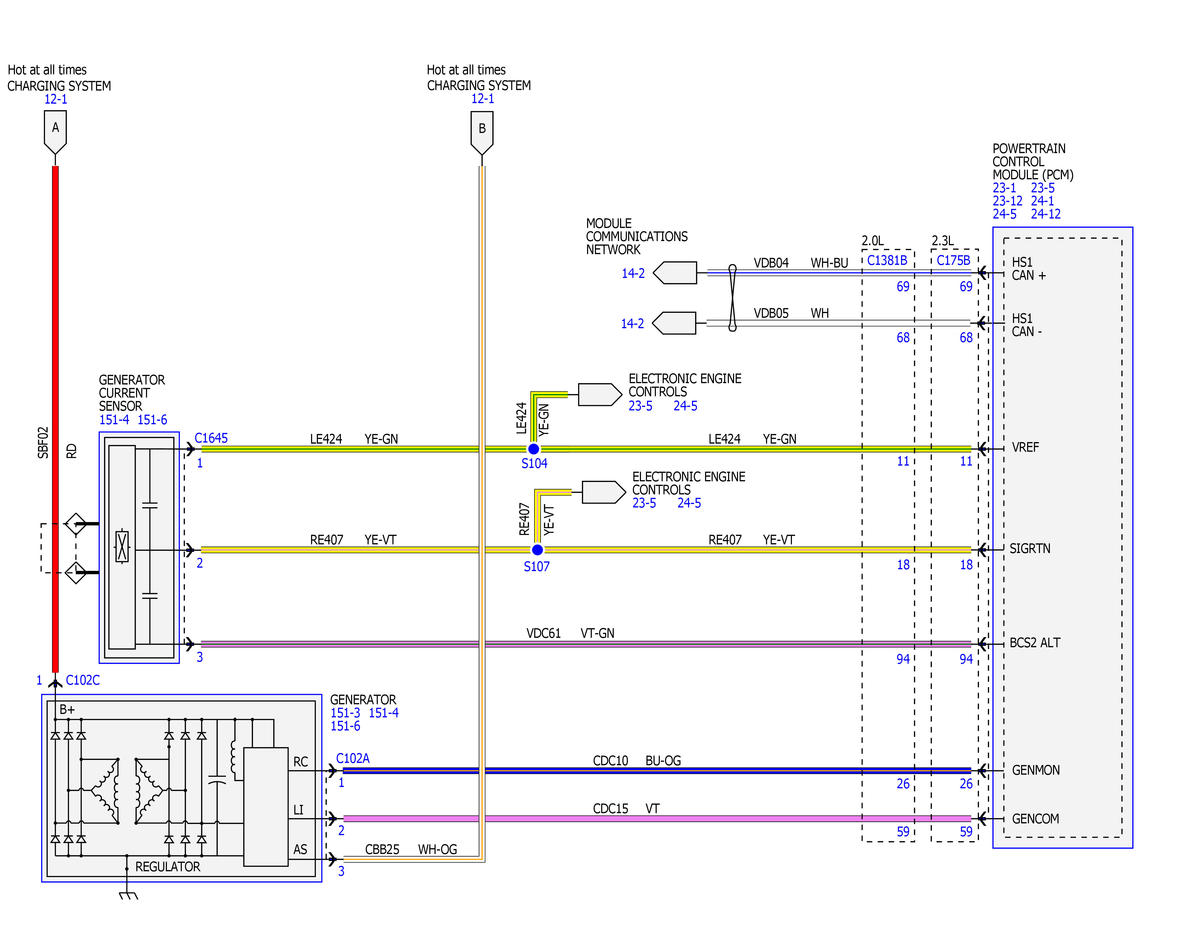The width and height of the screenshot is (1199, 927).
Task: Click the S107 splice label
Action: pyautogui.click(x=537, y=567)
